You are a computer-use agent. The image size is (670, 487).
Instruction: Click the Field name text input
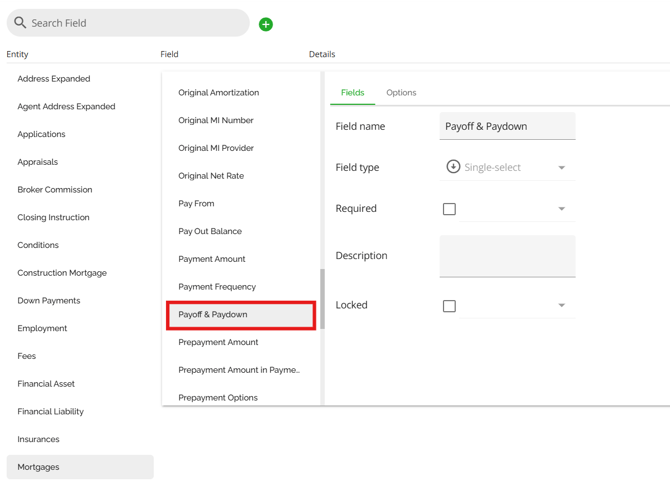[507, 127]
